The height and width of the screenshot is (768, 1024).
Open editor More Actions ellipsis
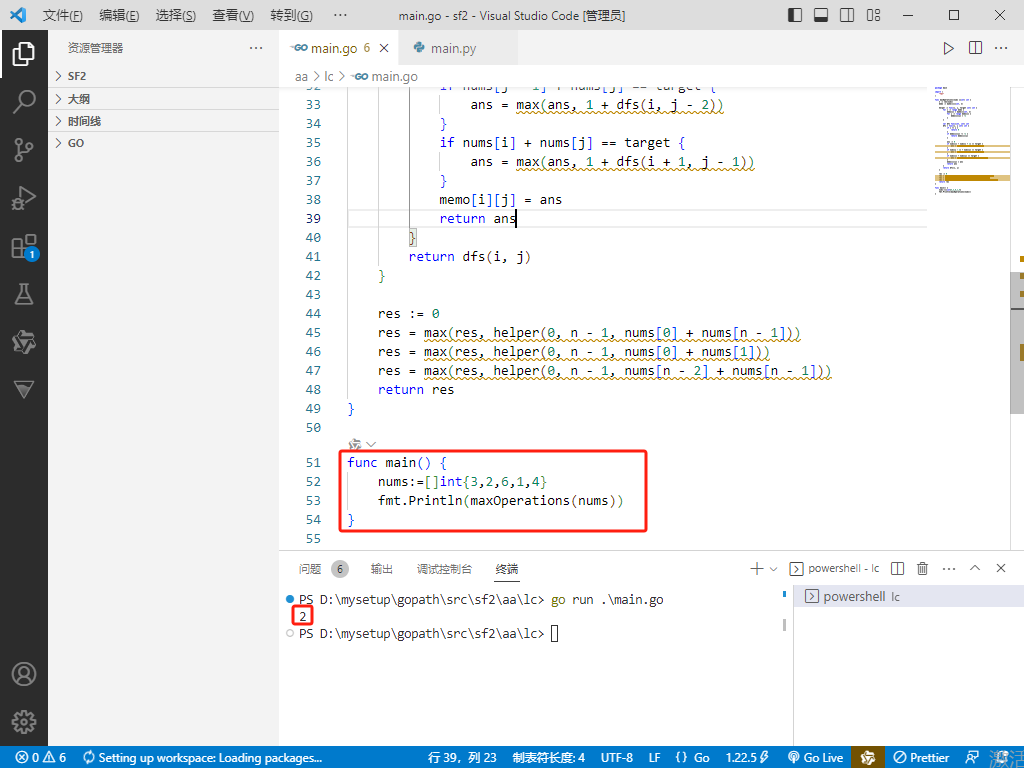pyautogui.click(x=1001, y=48)
